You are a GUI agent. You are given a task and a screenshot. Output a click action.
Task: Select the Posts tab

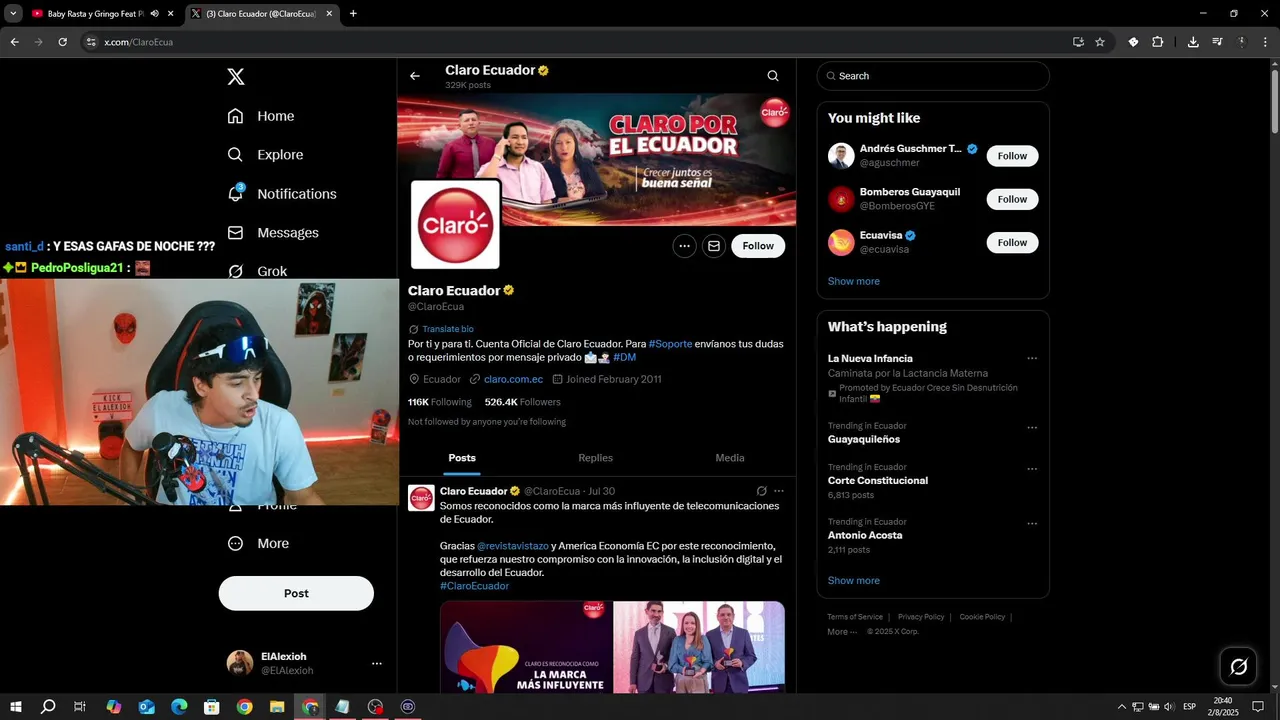462,458
